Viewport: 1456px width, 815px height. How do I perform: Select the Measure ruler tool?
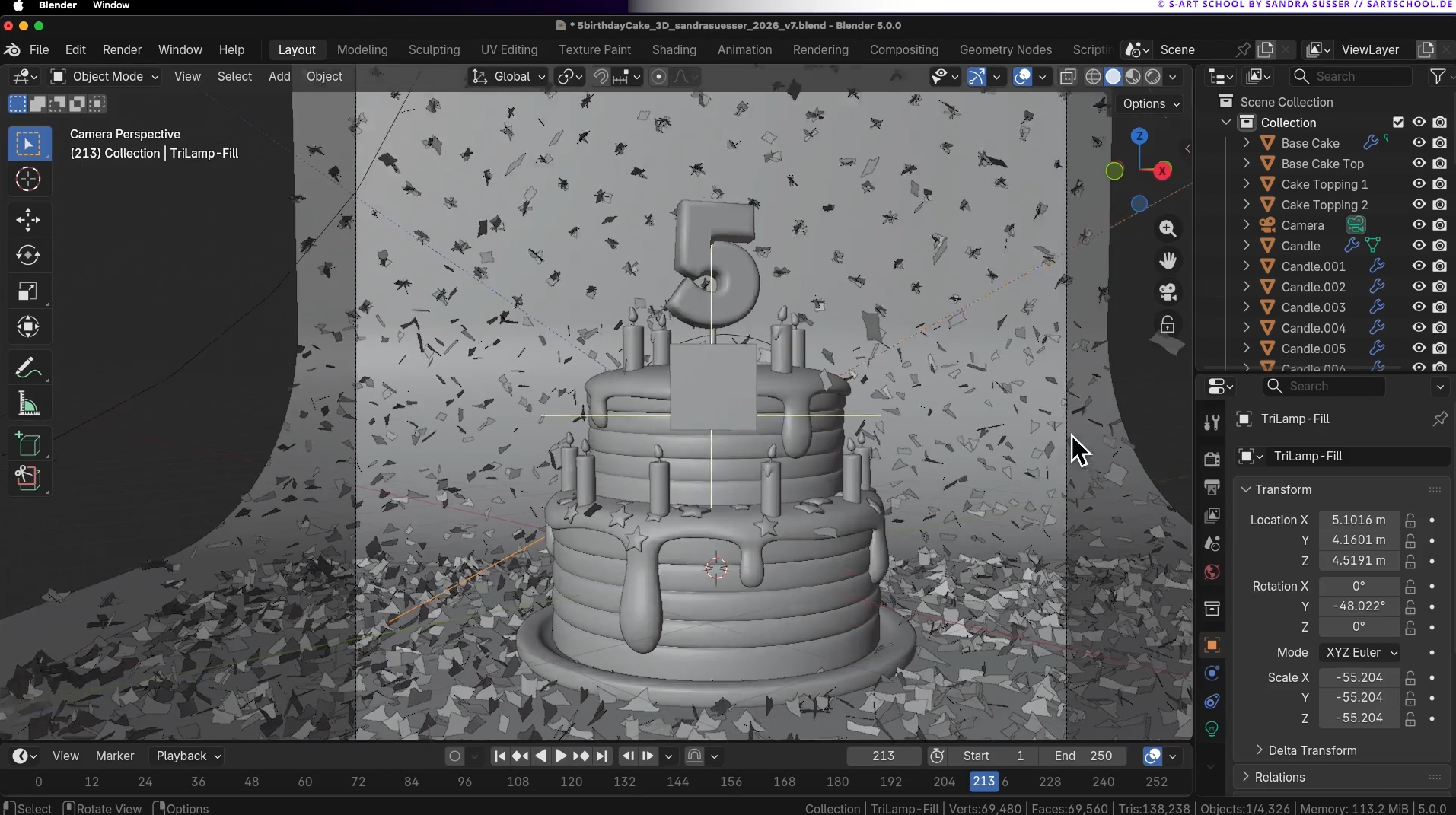click(28, 405)
